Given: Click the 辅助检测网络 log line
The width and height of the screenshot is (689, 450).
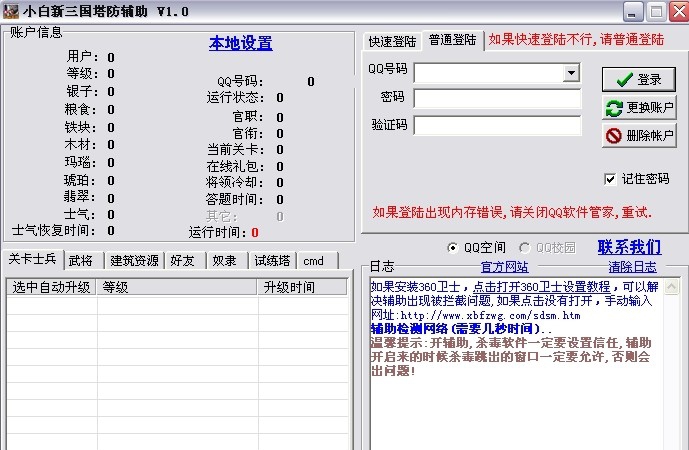Looking at the screenshot, I should (461, 328).
